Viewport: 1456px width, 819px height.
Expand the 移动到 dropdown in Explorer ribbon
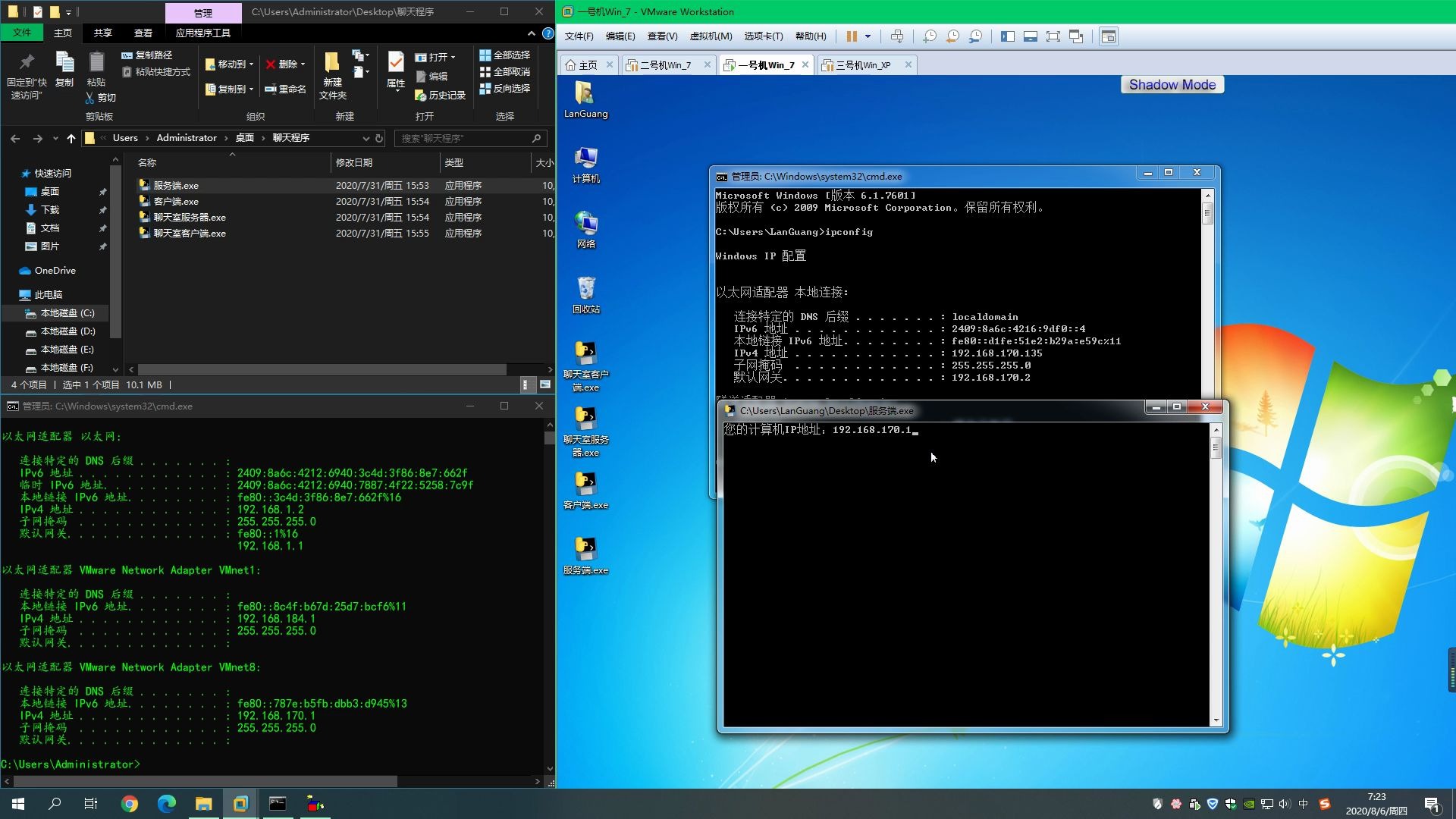pyautogui.click(x=251, y=64)
